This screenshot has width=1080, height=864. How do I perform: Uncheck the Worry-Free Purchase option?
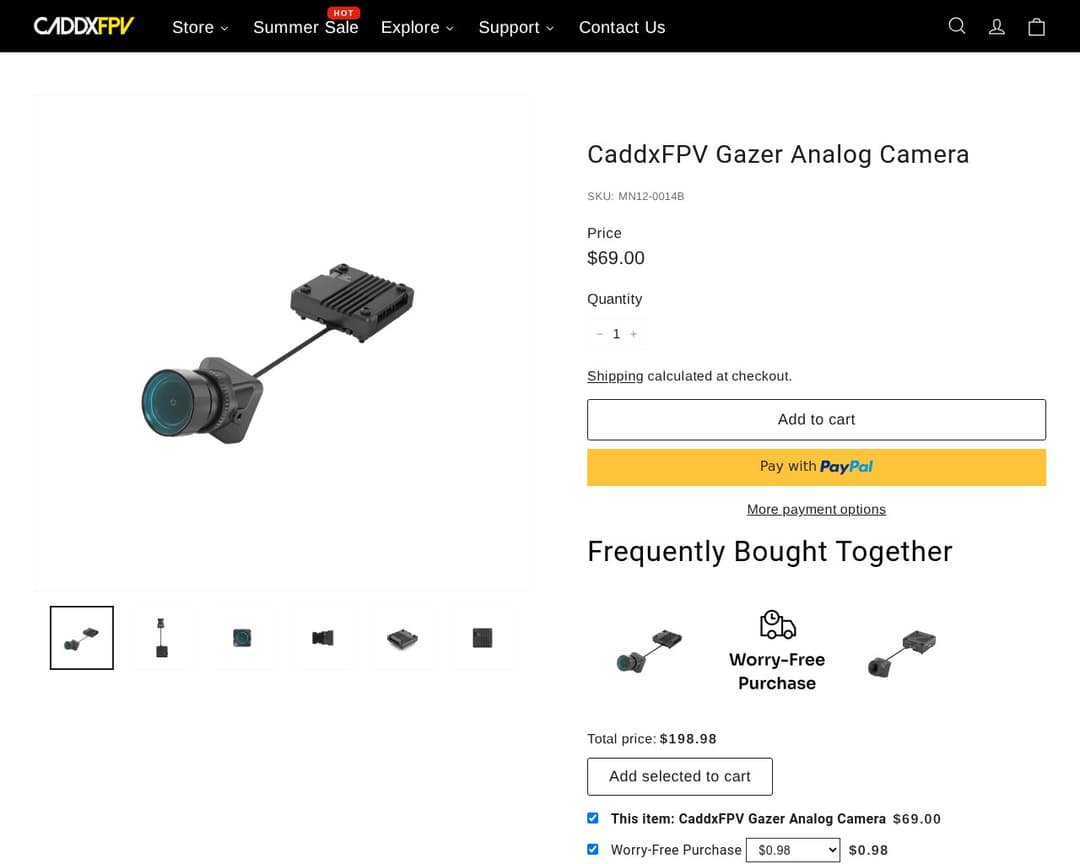click(x=592, y=849)
